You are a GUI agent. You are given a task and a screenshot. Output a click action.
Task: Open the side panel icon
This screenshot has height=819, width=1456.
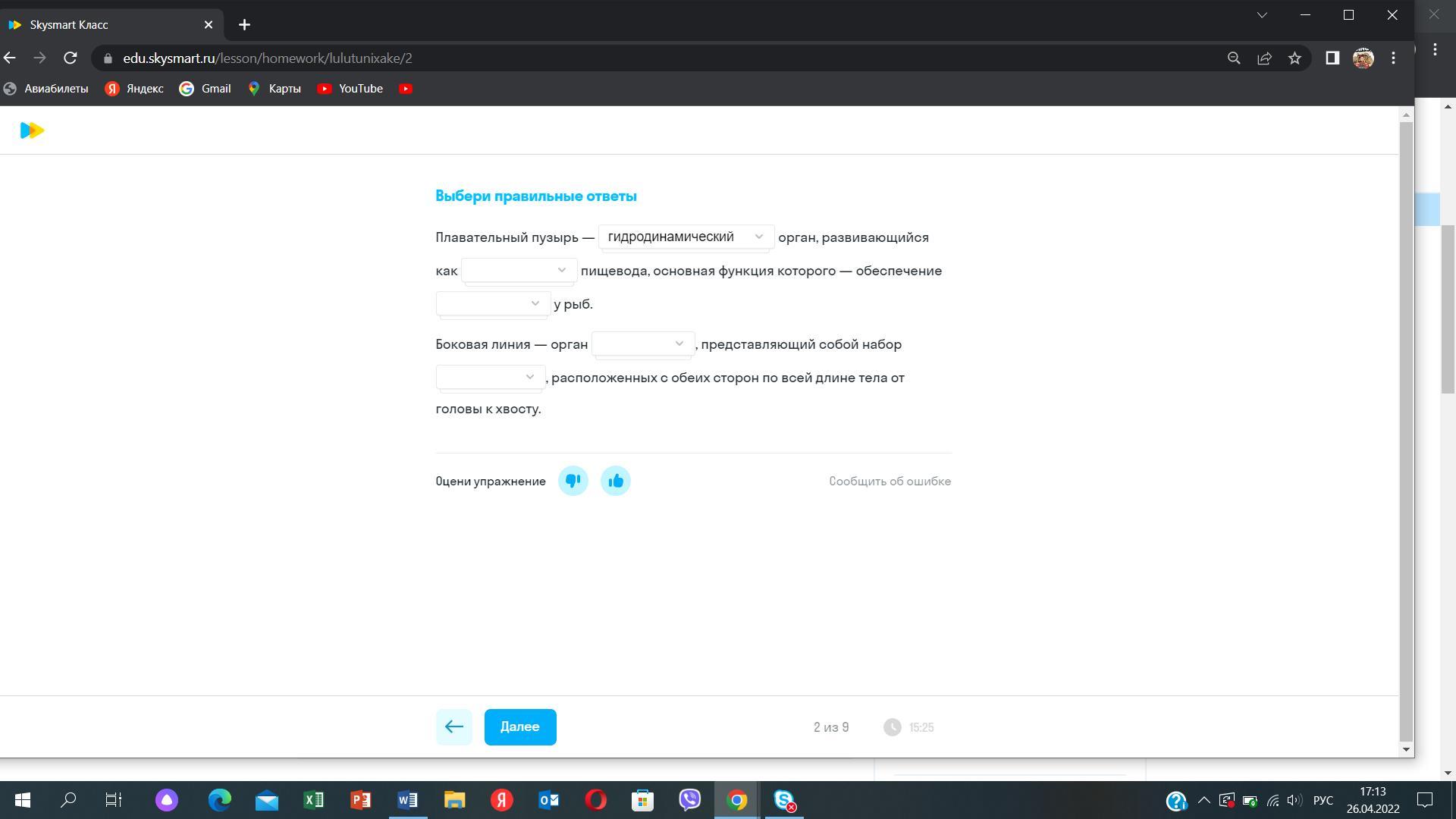pos(1332,58)
